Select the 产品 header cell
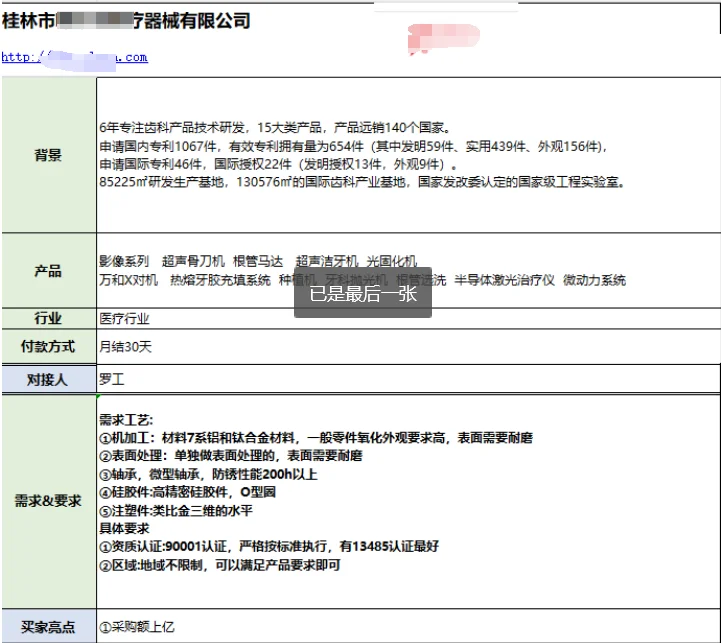This screenshot has width=721, height=643. [49, 270]
